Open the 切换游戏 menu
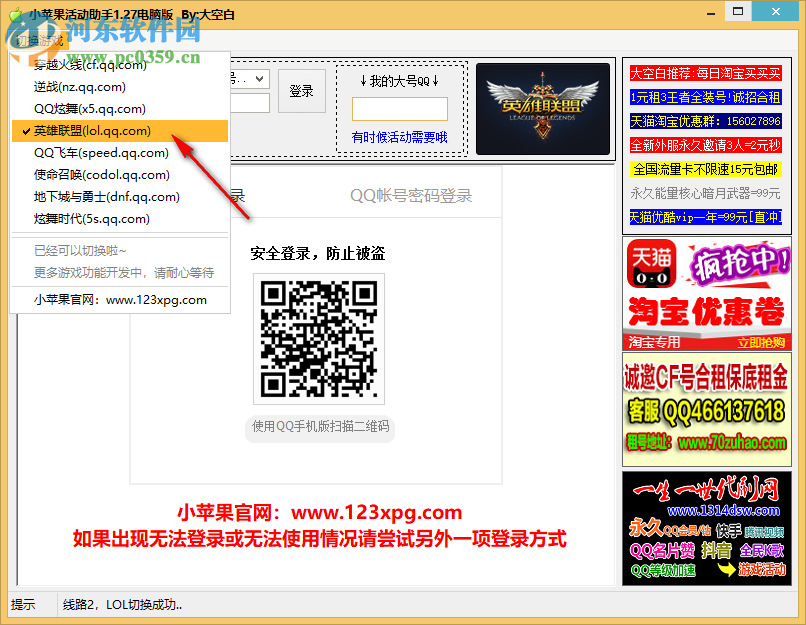The image size is (806, 625). click(39, 41)
